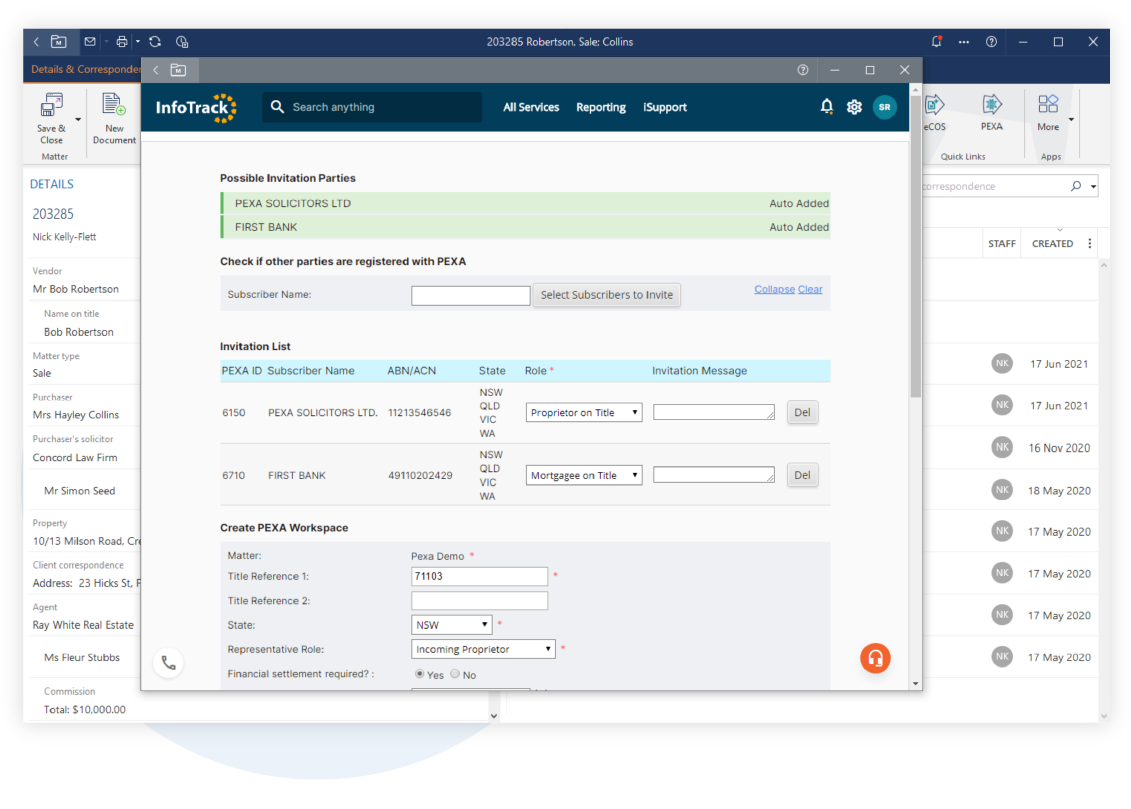1131x809 pixels.
Task: Click the time recording clock icon
Action: 182,42
